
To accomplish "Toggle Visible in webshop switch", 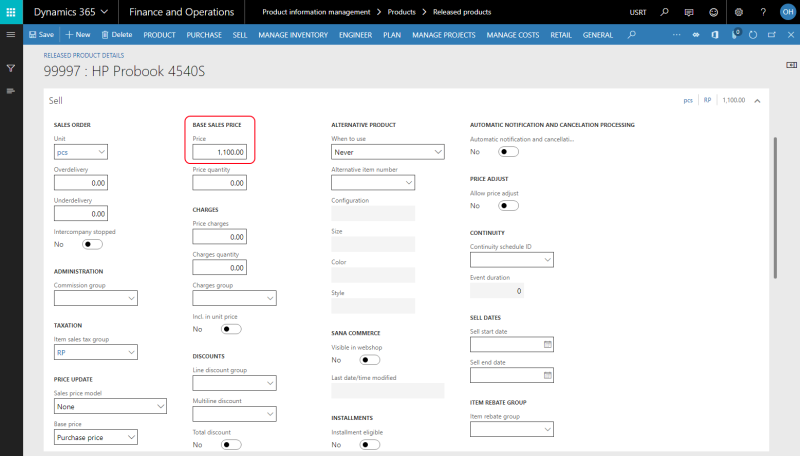I will [x=369, y=360].
